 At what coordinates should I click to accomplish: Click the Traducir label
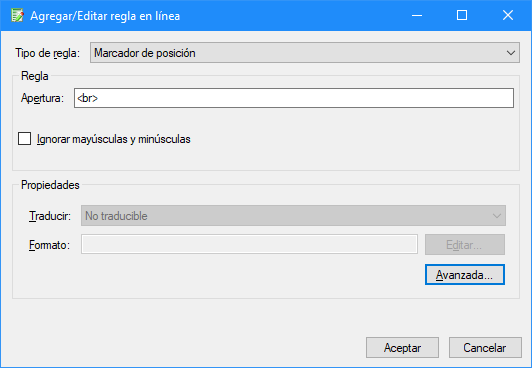50,216
